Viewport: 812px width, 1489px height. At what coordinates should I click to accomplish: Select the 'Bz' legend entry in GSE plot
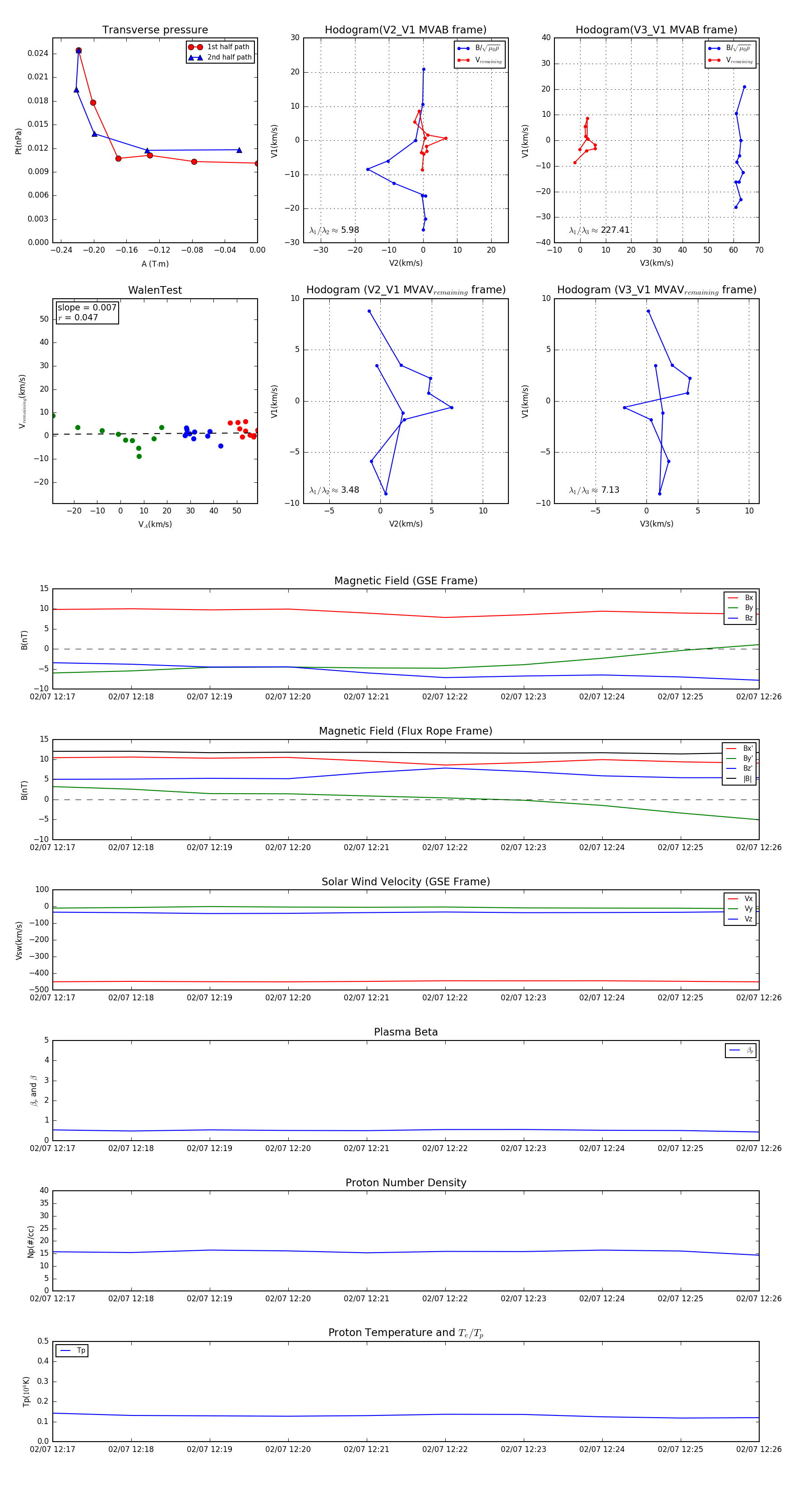(740, 618)
